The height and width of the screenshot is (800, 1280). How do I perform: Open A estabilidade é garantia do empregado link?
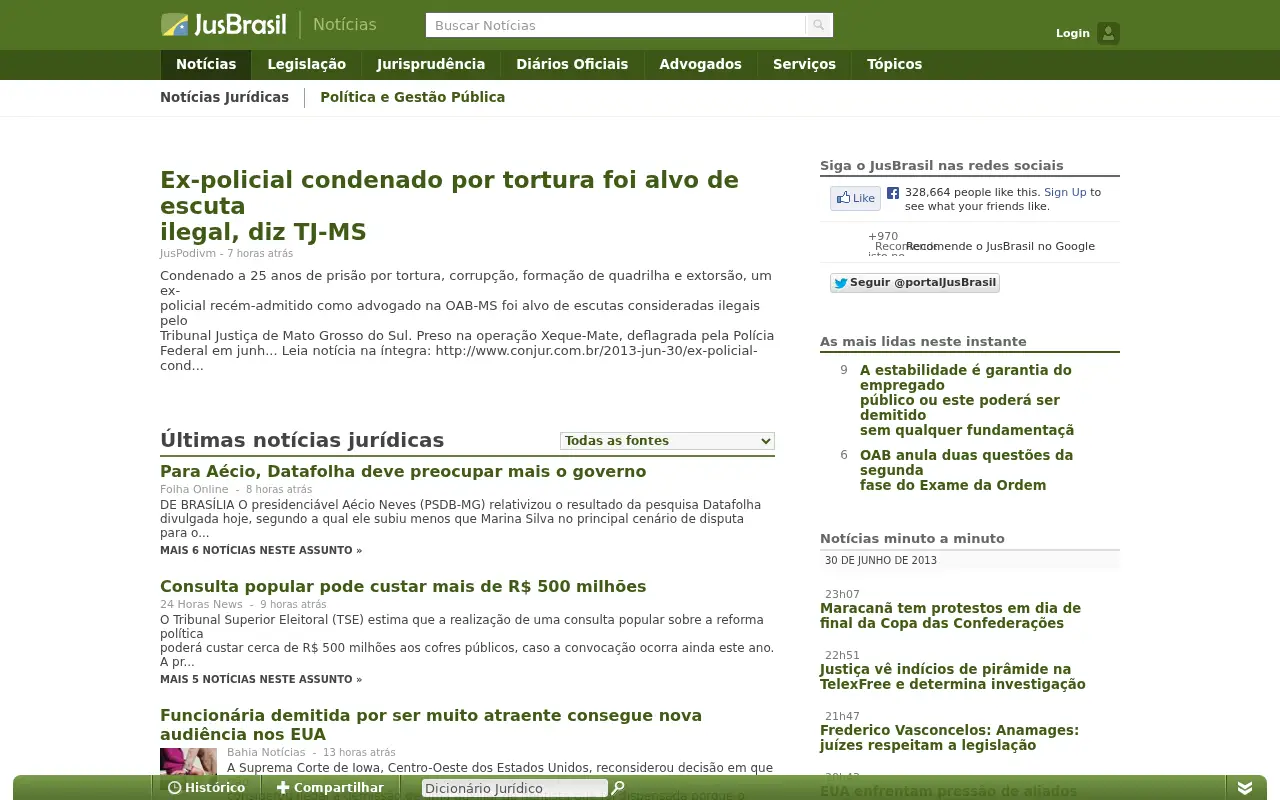967,400
